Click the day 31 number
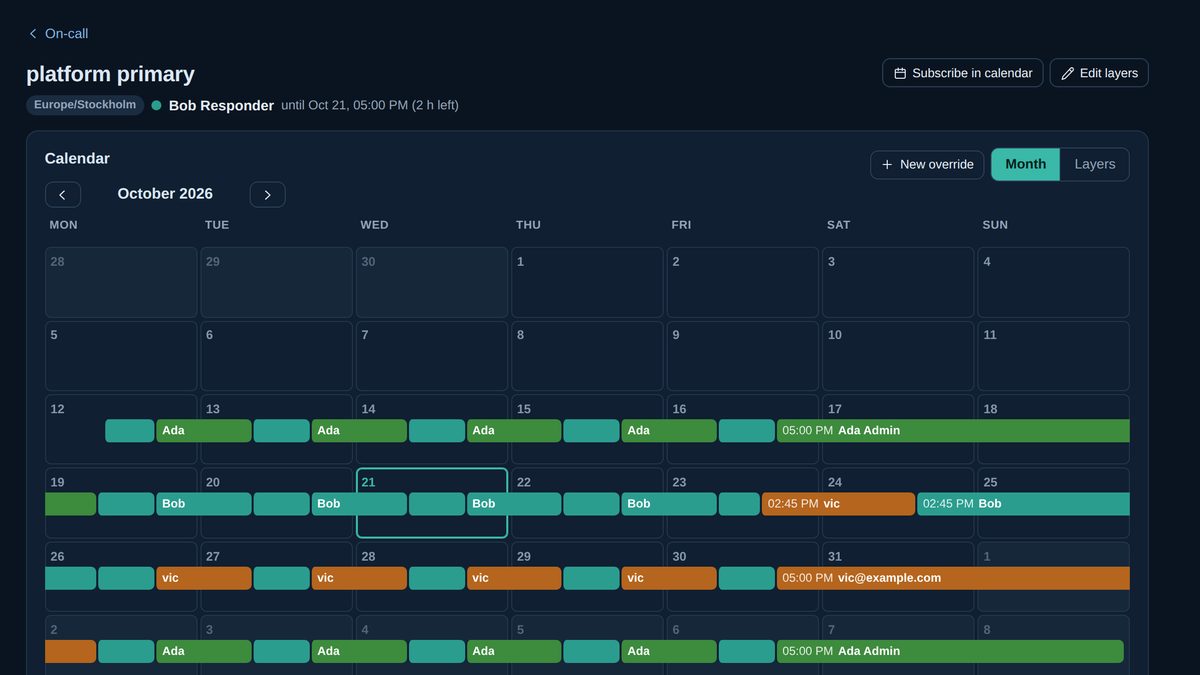The width and height of the screenshot is (1200, 675). (x=834, y=556)
